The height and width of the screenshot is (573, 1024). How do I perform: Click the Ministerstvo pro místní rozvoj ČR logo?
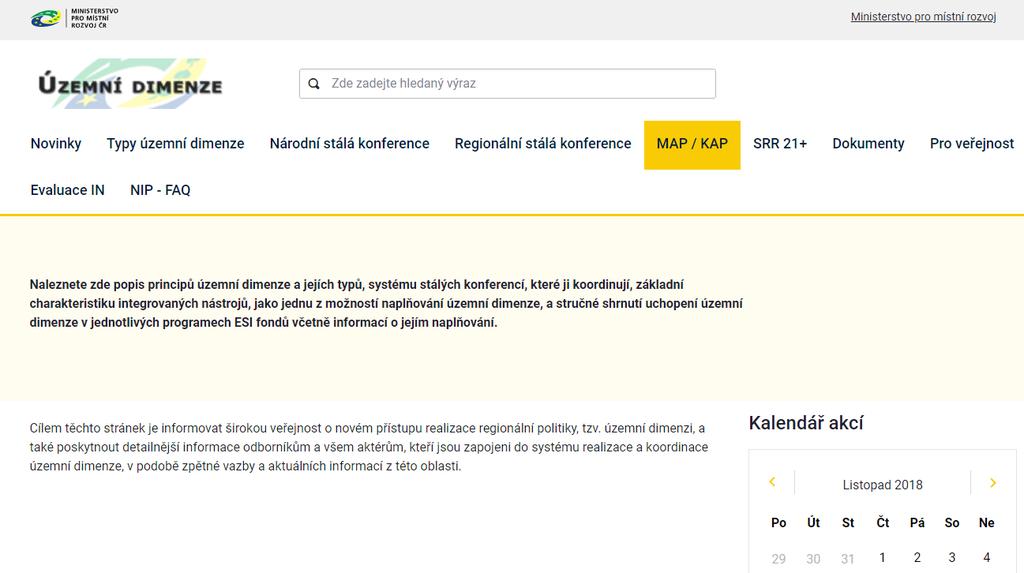point(74,18)
